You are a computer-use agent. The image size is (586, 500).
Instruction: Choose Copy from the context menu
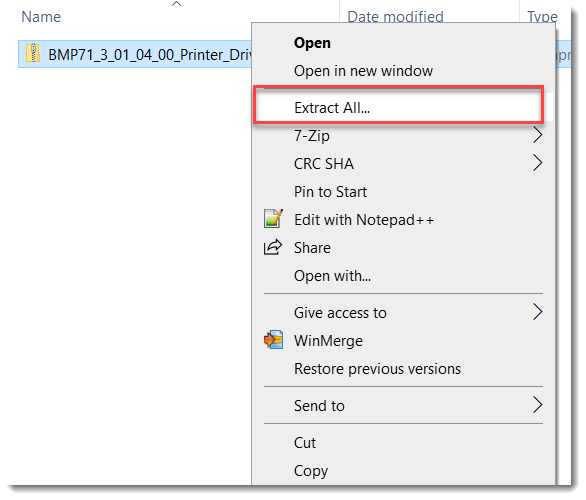coord(311,471)
